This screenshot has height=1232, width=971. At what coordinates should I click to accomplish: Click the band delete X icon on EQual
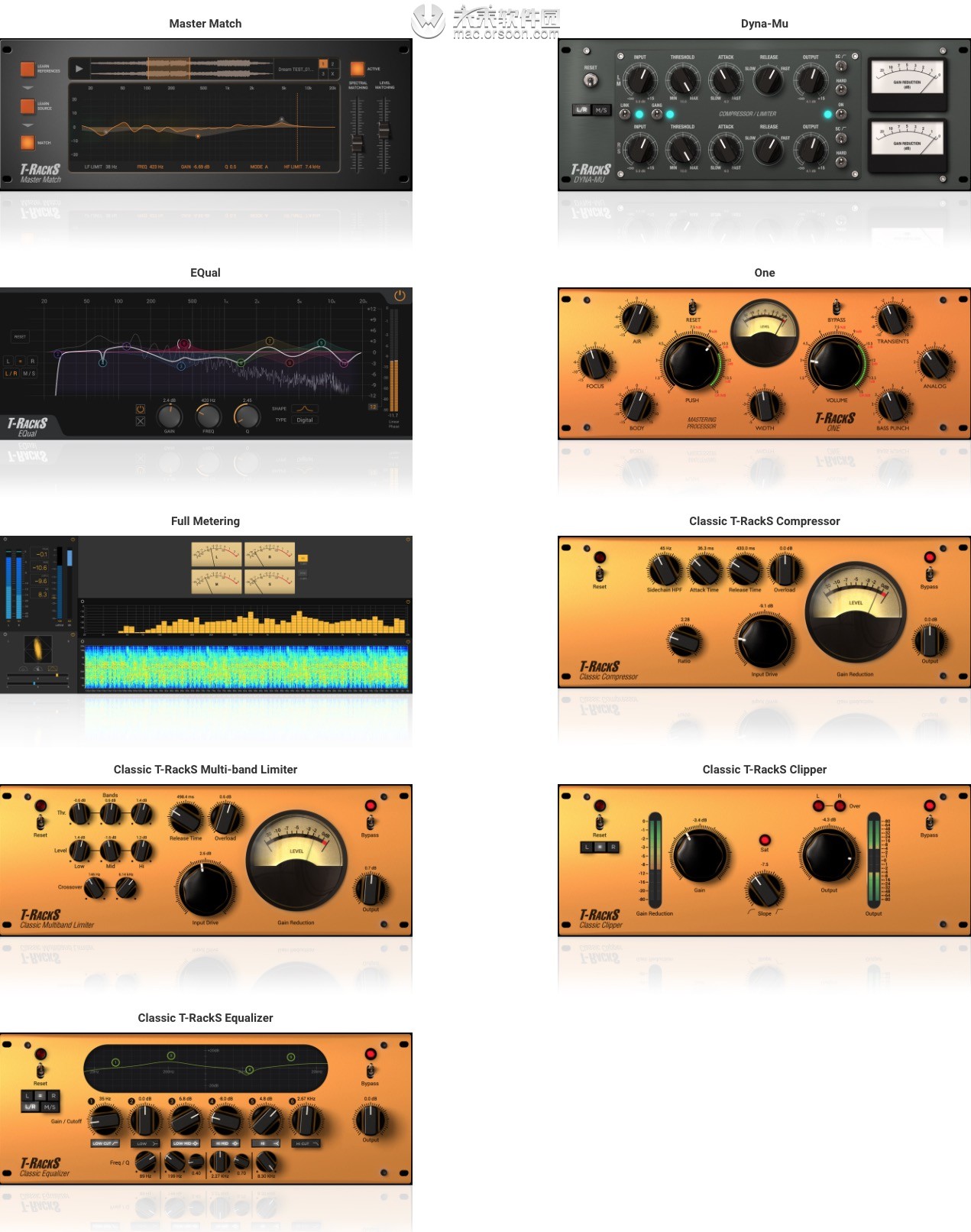click(x=141, y=421)
